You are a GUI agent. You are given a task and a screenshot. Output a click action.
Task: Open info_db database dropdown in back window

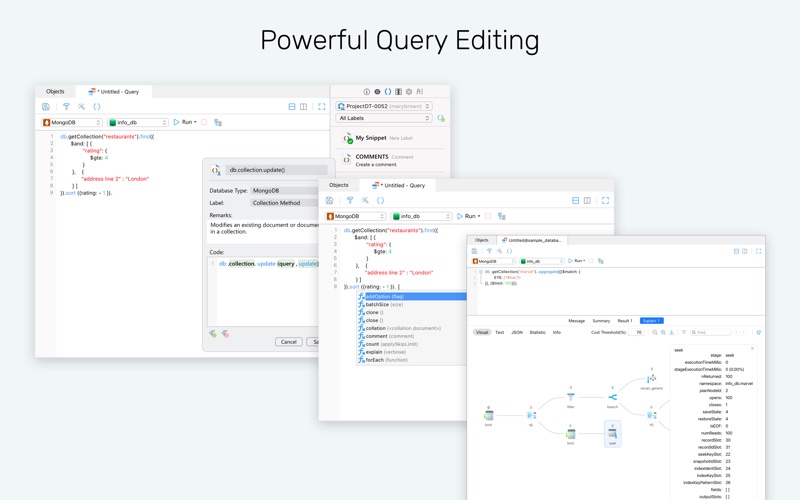138,122
